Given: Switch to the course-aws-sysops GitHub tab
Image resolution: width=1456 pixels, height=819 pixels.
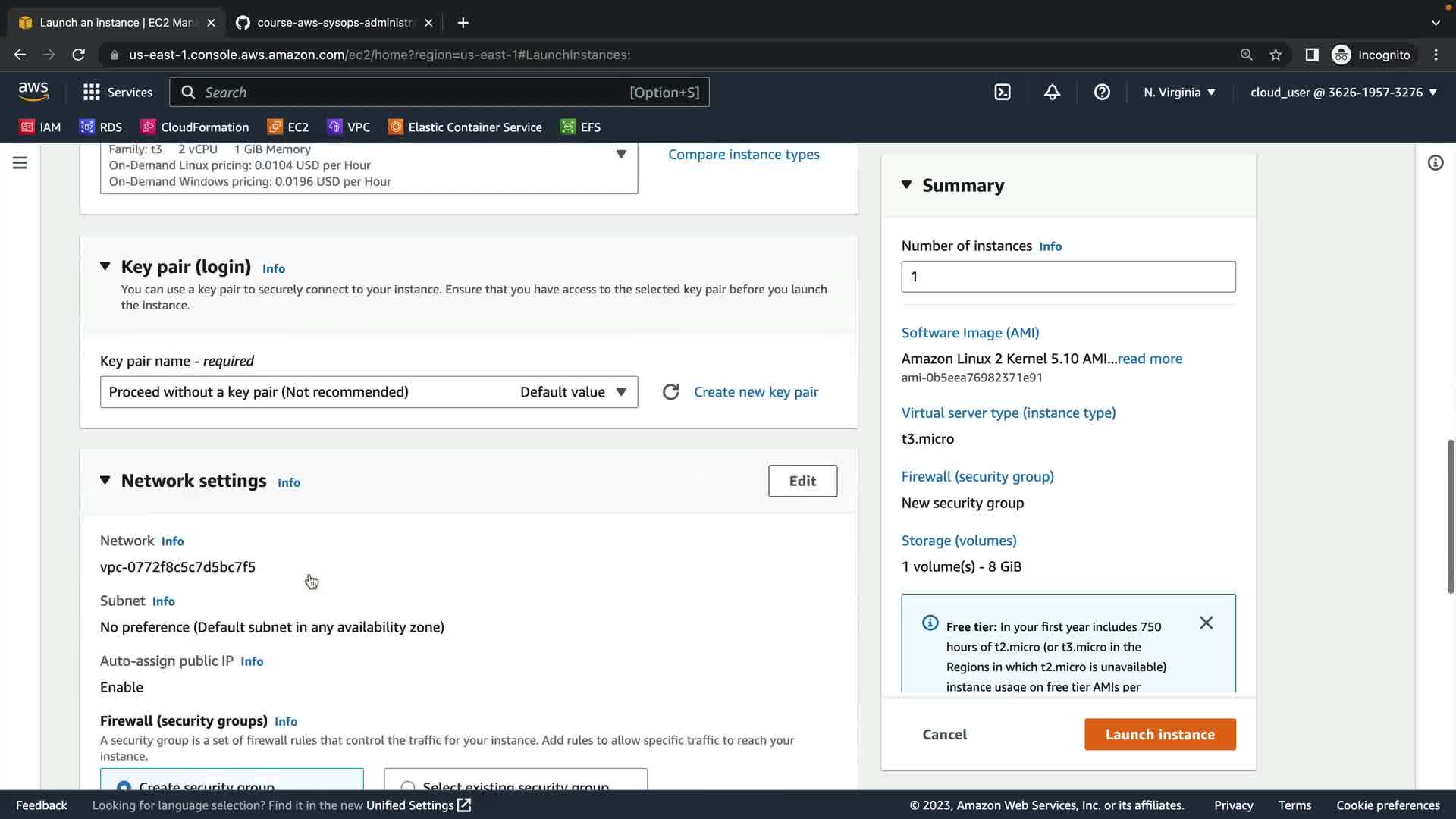Looking at the screenshot, I should pos(334,23).
